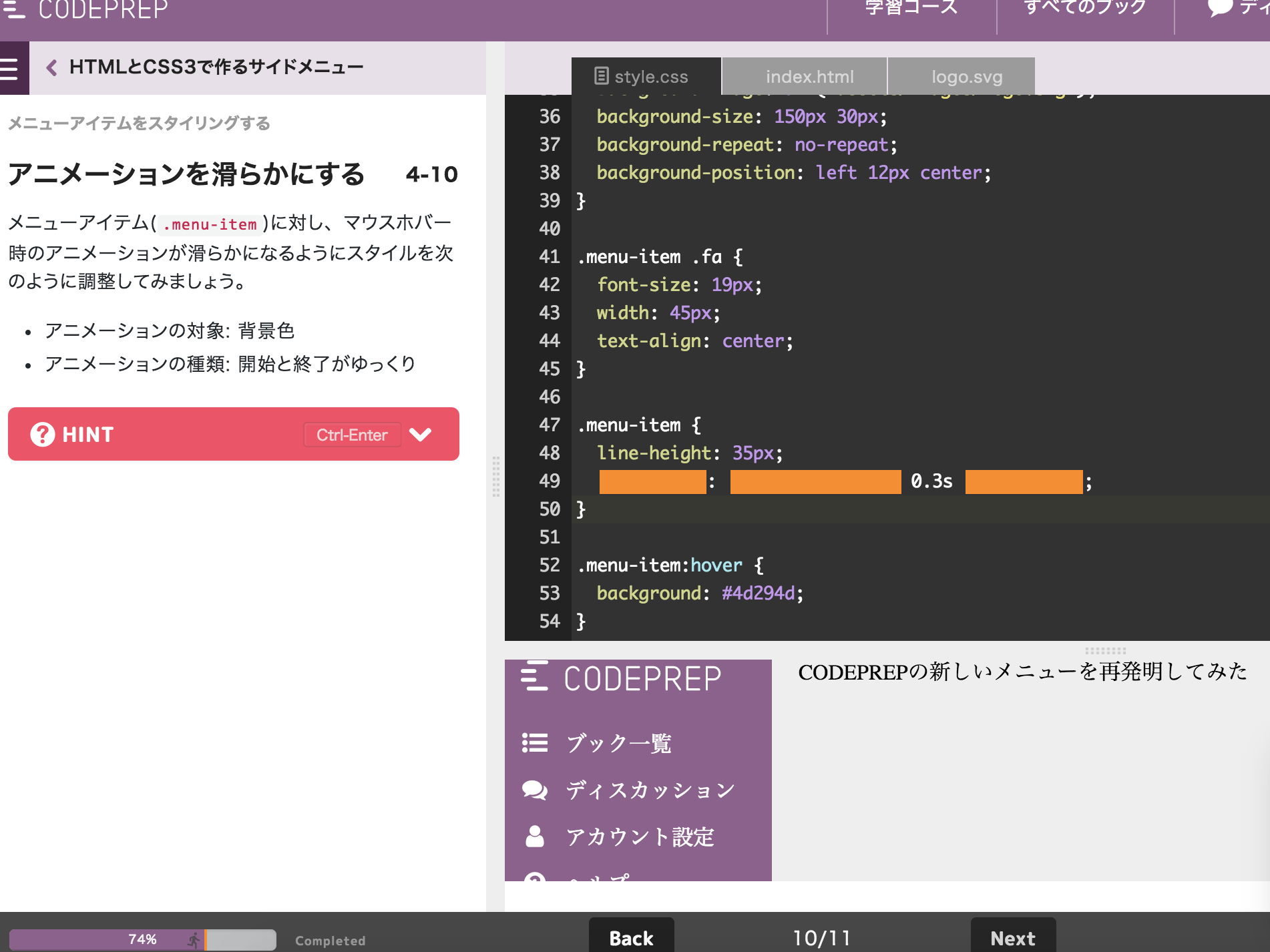The height and width of the screenshot is (952, 1270).
Task: Click background-repeat: no-repeat on line 37
Action: click(x=747, y=145)
